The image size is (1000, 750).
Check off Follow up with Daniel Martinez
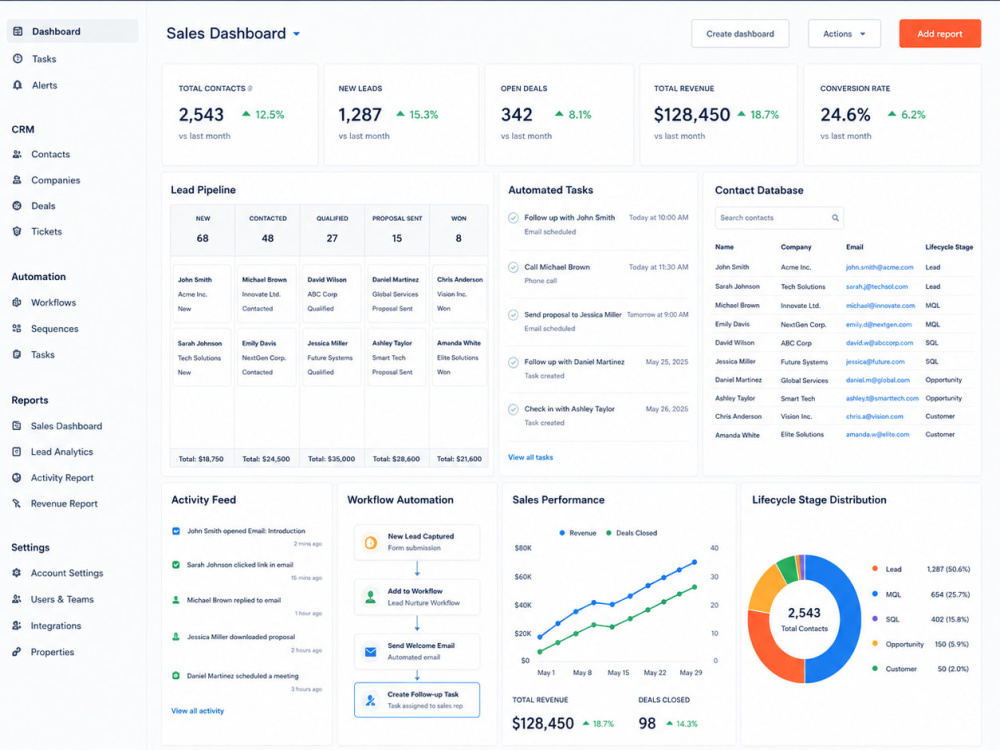pyautogui.click(x=513, y=362)
